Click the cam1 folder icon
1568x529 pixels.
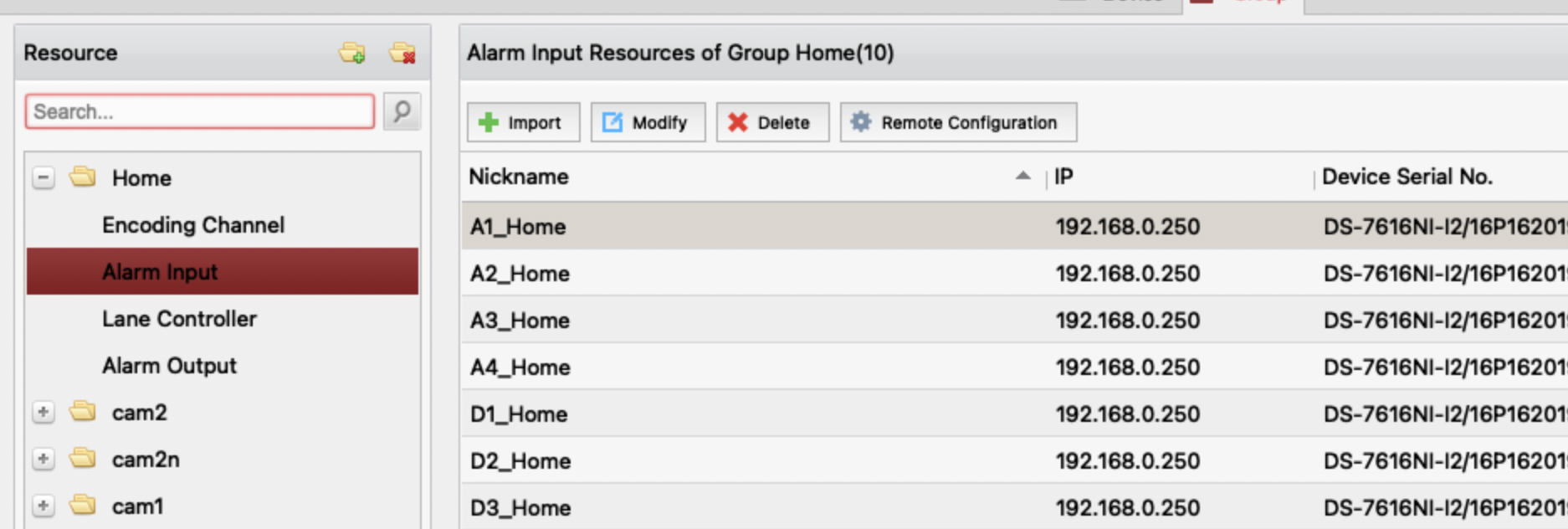(x=83, y=506)
